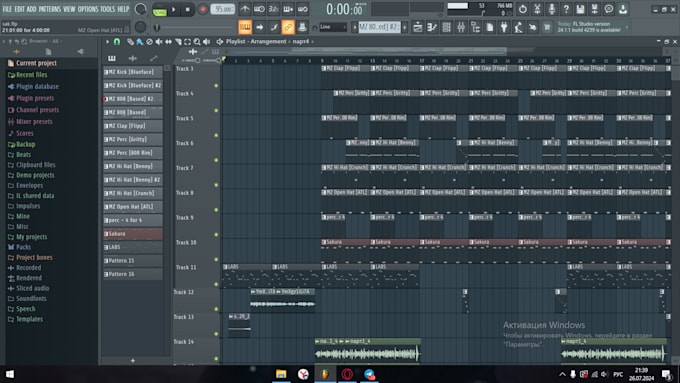Select the Sakura pattern in picker
This screenshot has height=383, width=680.
point(133,234)
